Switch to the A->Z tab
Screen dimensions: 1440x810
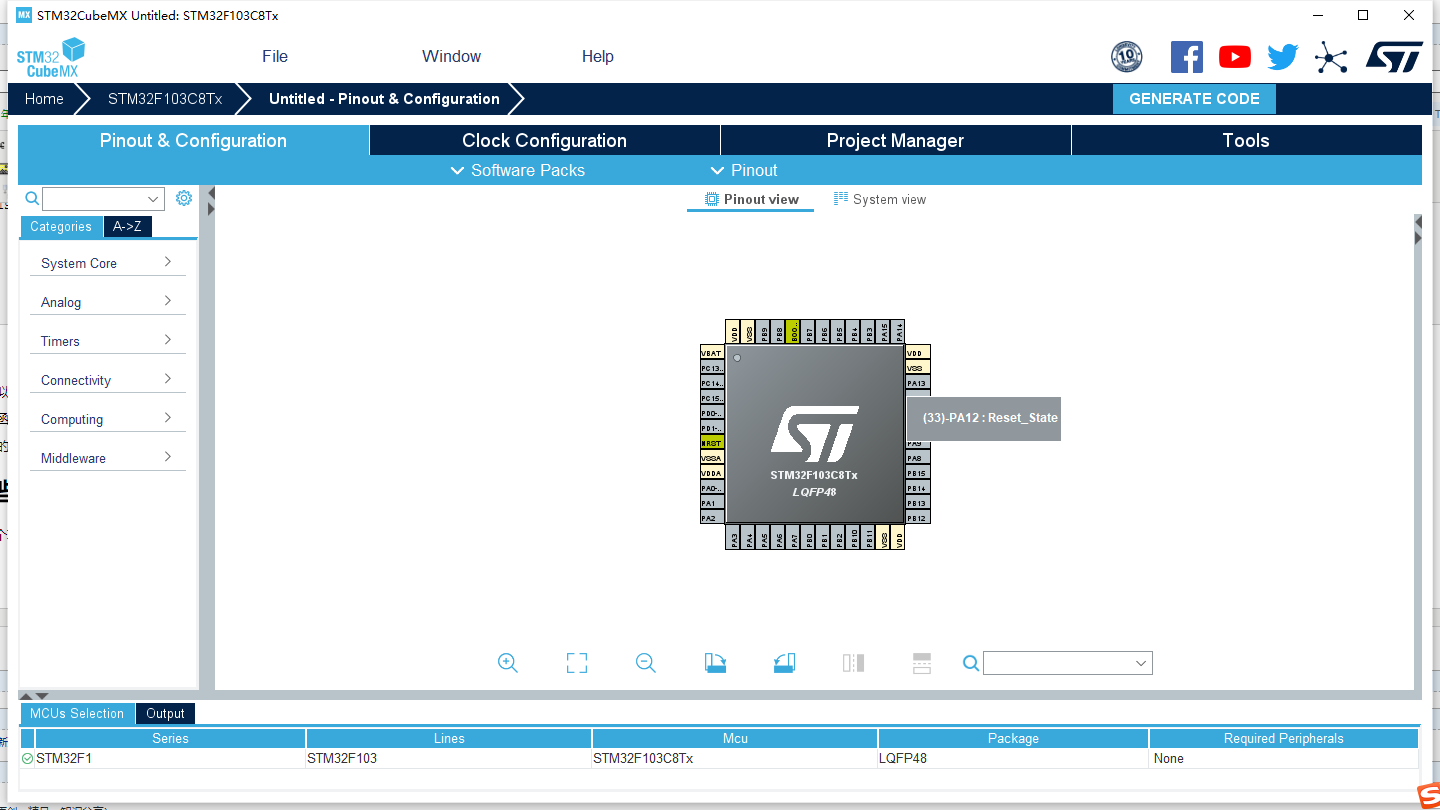click(128, 227)
